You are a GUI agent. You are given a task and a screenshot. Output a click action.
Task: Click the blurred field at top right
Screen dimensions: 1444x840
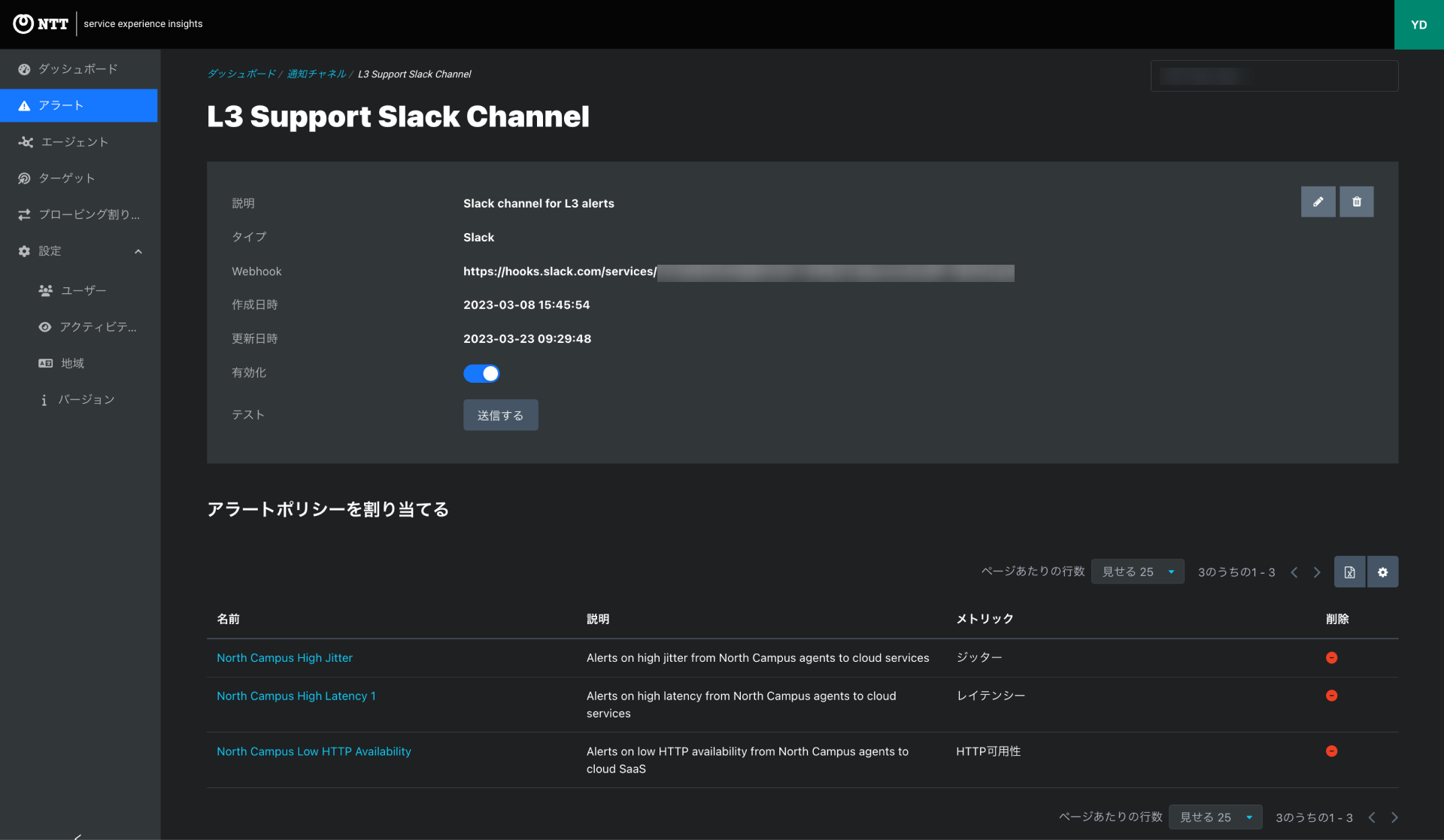pos(1274,76)
